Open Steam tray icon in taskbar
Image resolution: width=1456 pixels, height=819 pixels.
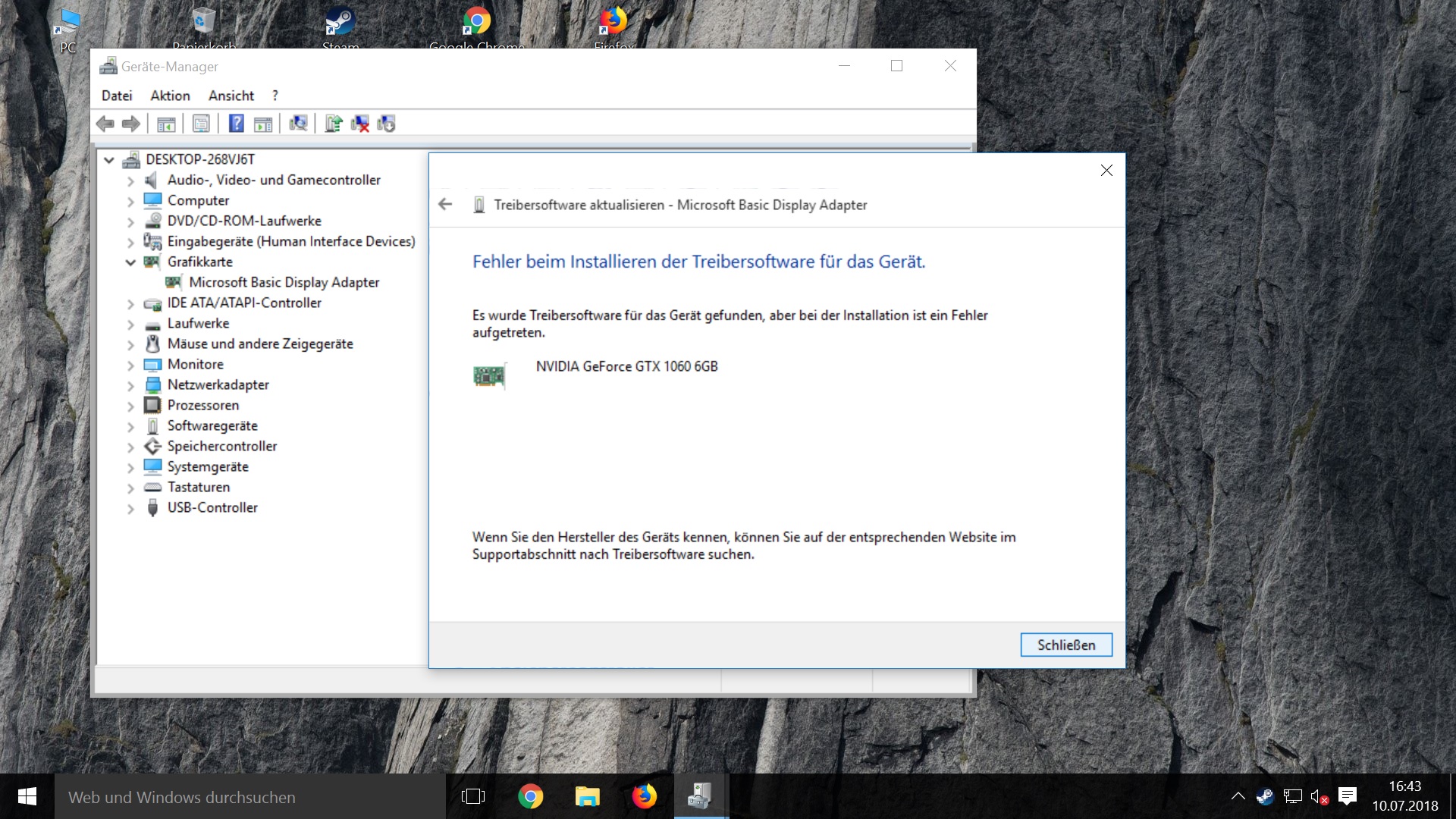(x=1264, y=796)
